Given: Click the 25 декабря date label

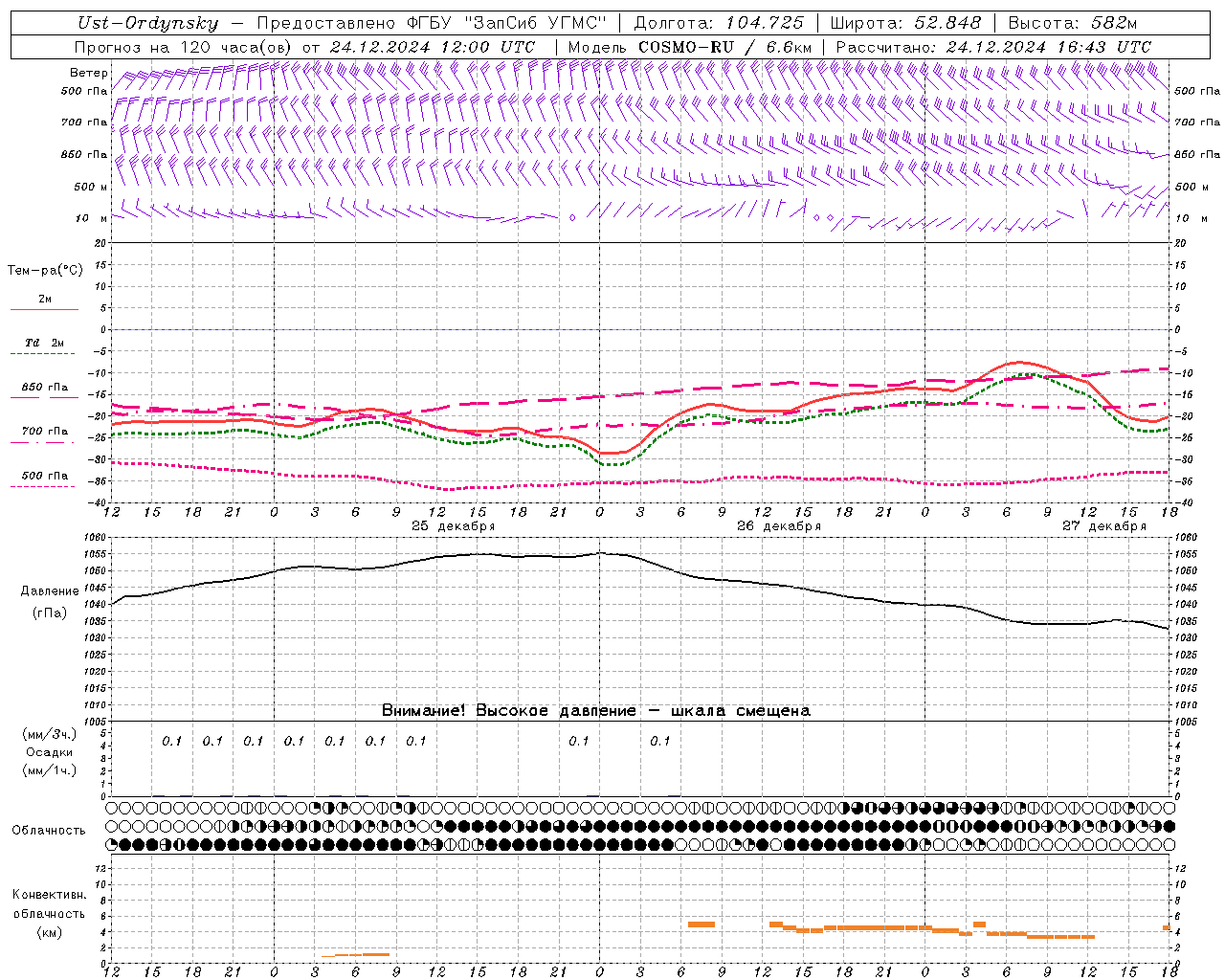Looking at the screenshot, I should (454, 526).
